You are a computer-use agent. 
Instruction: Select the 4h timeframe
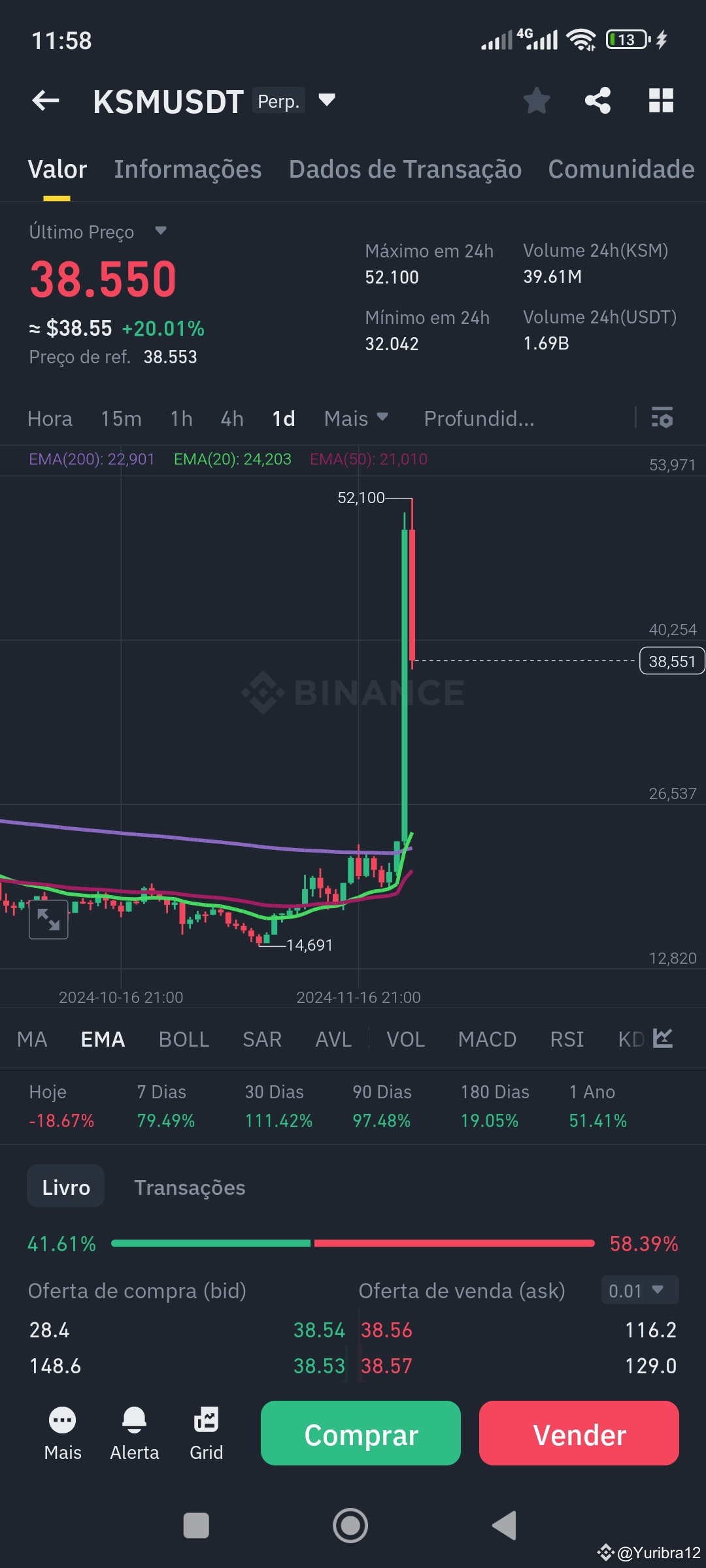tap(232, 418)
